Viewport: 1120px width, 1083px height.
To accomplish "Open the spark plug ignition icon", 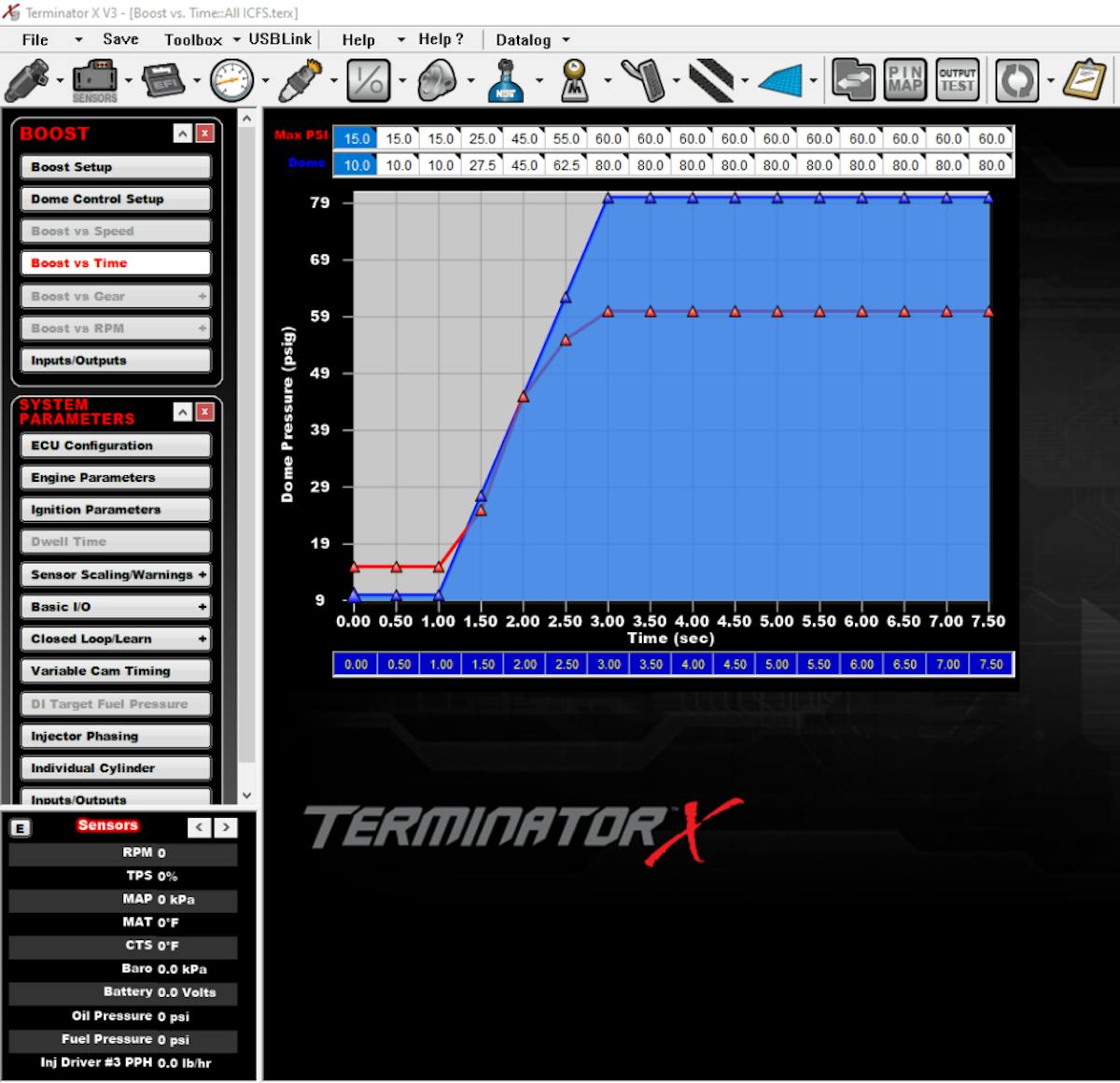I will [301, 80].
